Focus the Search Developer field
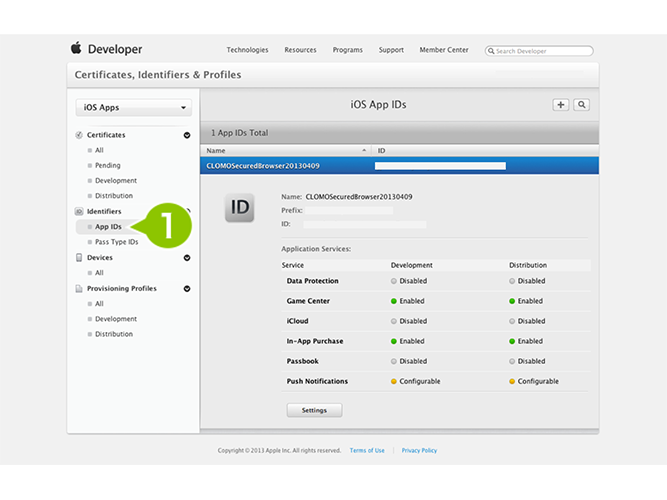Image resolution: width=667 pixels, height=500 pixels. point(539,51)
